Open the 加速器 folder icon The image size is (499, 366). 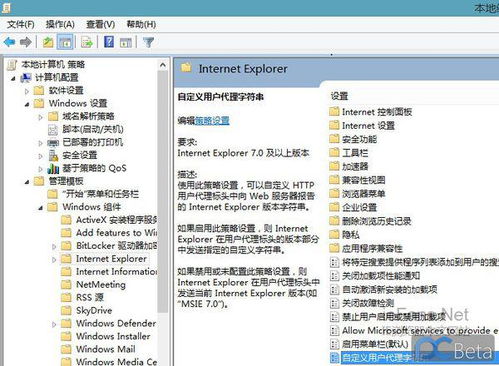334,166
